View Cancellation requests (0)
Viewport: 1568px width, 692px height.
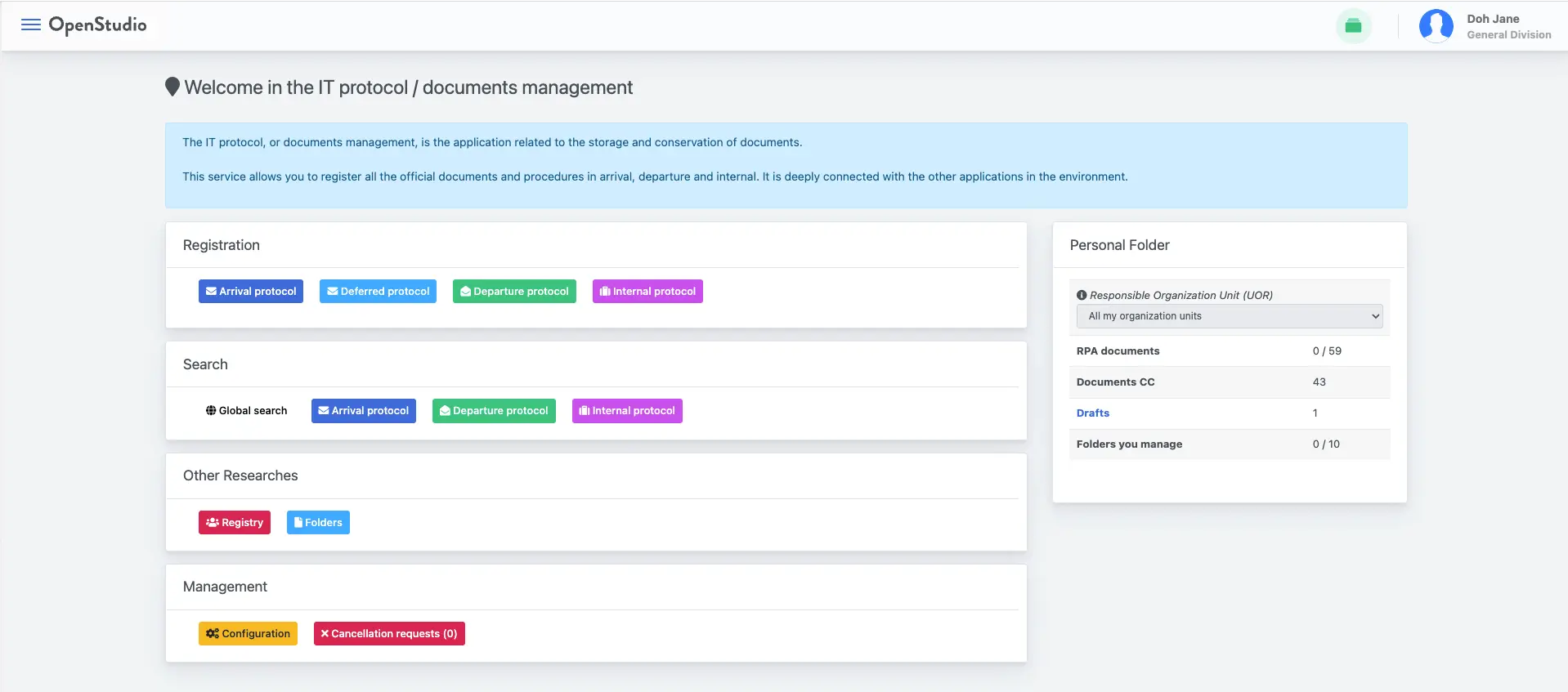[x=389, y=634]
